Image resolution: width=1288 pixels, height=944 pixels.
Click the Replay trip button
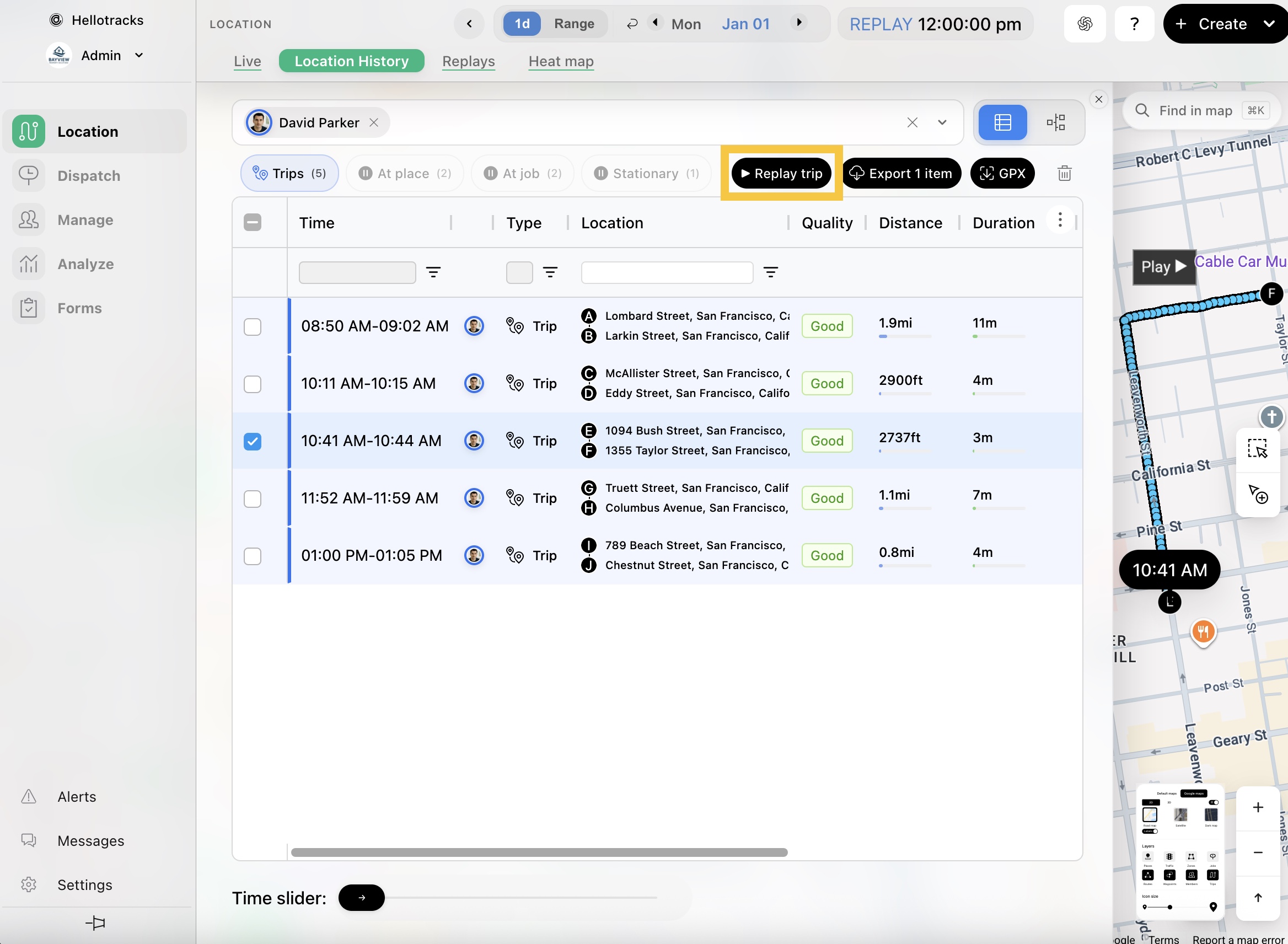point(781,173)
